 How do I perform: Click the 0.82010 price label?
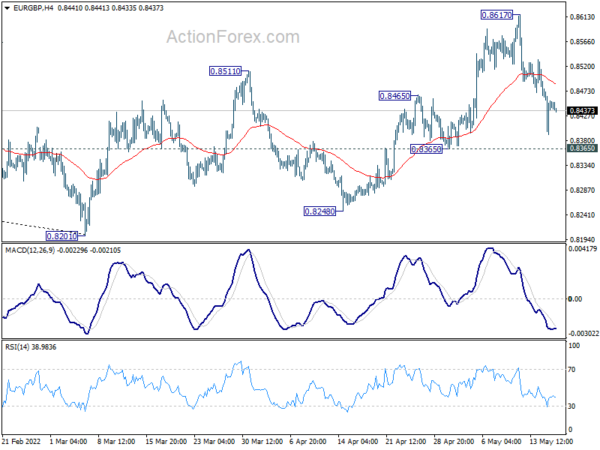(x=62, y=236)
